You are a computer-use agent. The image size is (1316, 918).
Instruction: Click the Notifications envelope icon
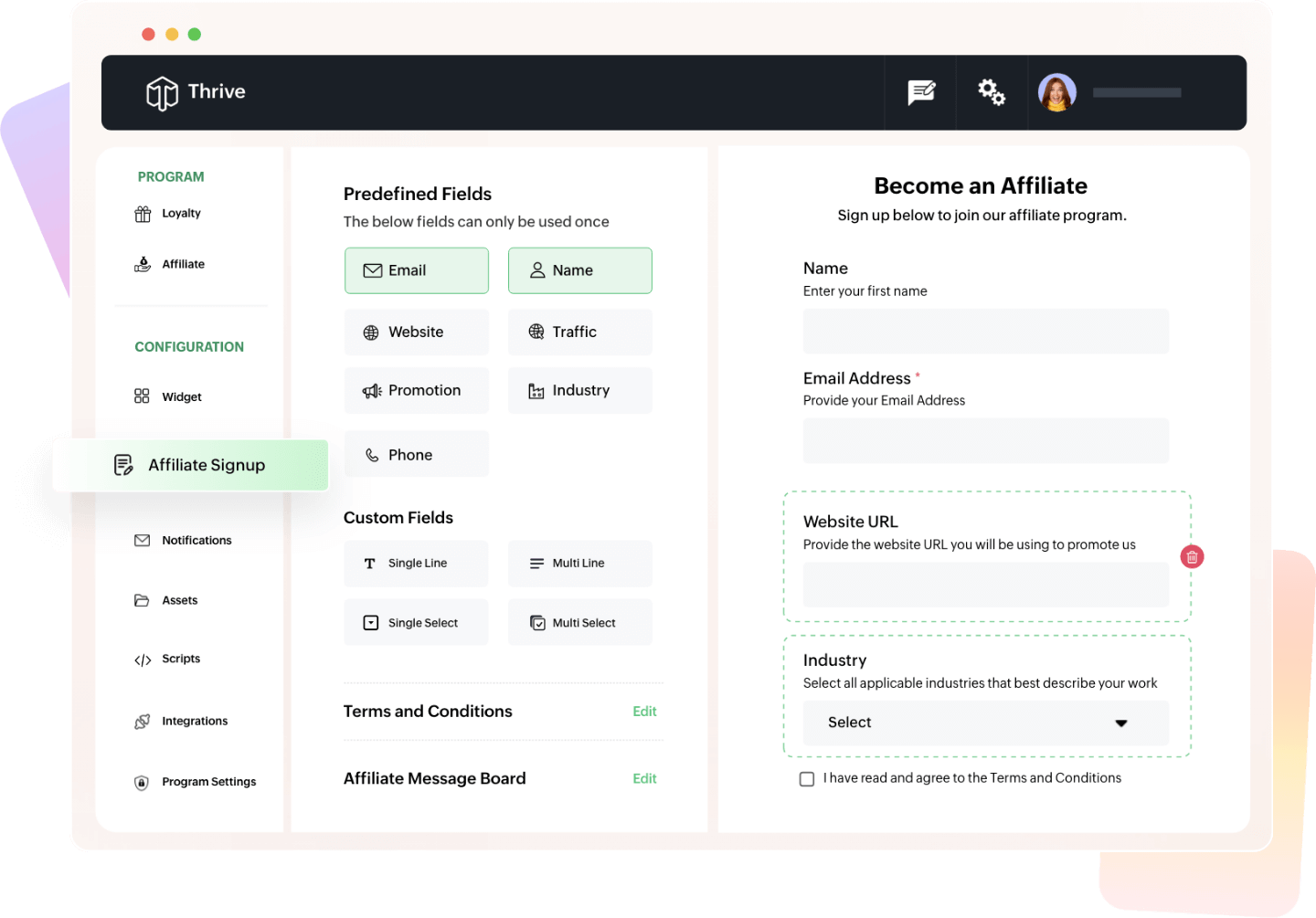[143, 540]
